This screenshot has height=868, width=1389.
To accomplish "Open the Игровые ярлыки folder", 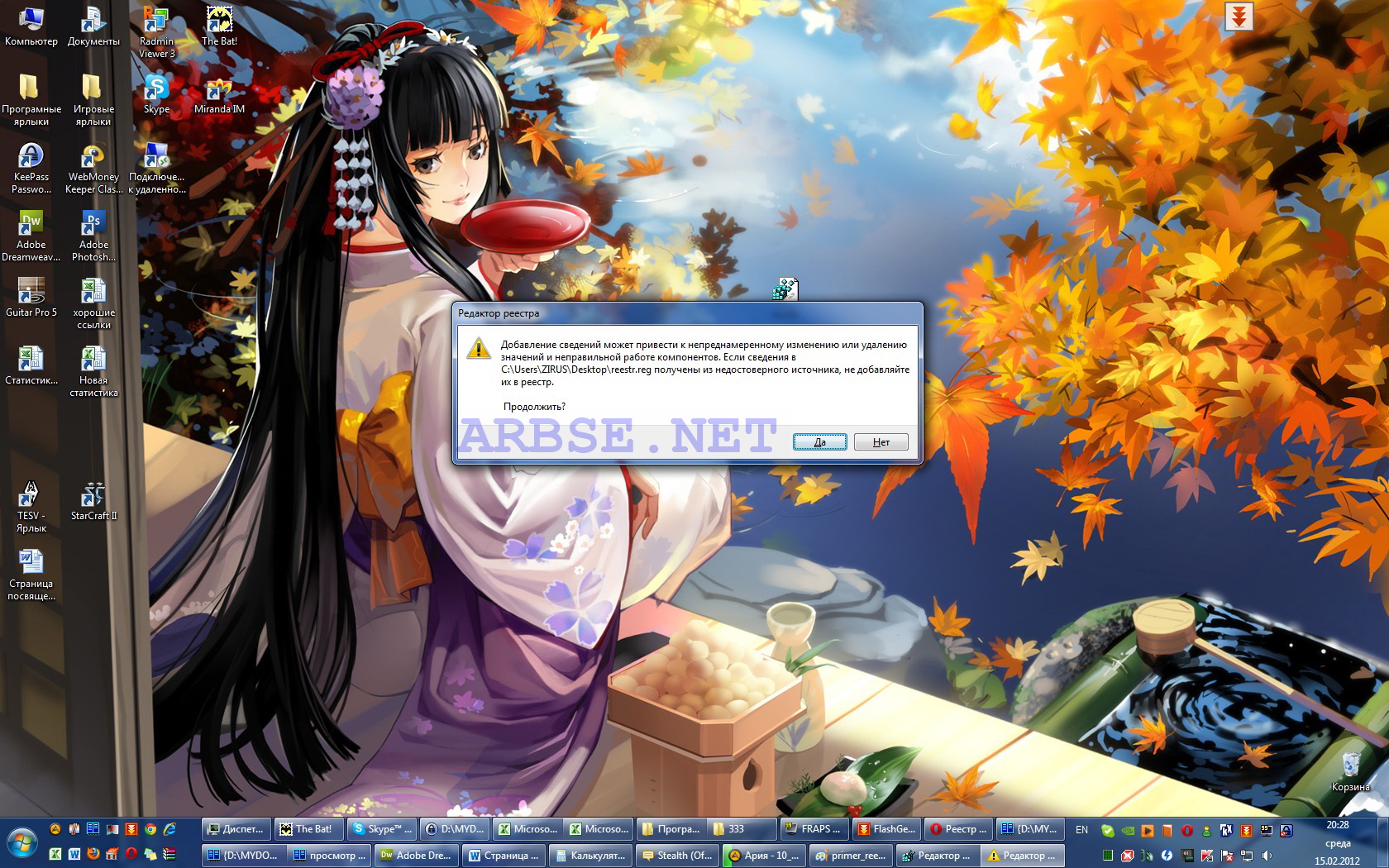I will point(93,100).
